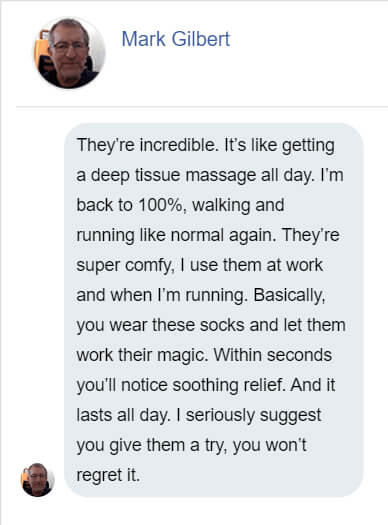Screen dimensions: 388x525
Task: Click the word "Basically," in the message
Action: coord(289,295)
